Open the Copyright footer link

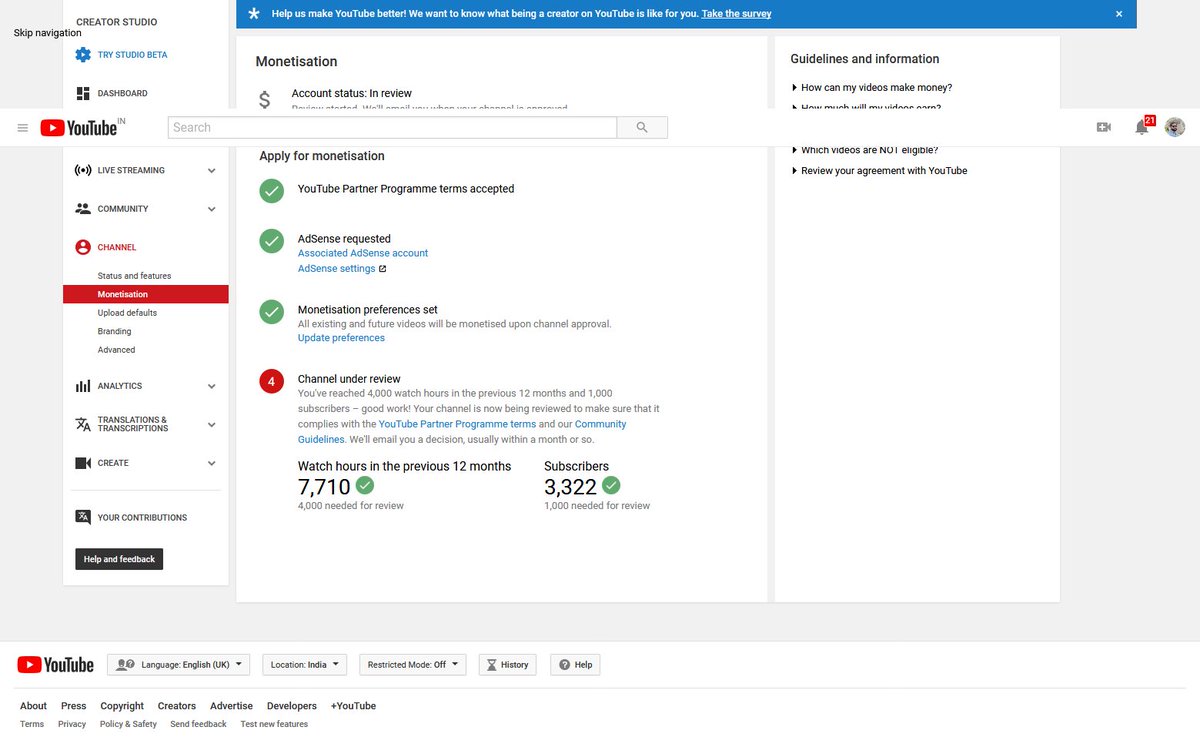point(122,706)
